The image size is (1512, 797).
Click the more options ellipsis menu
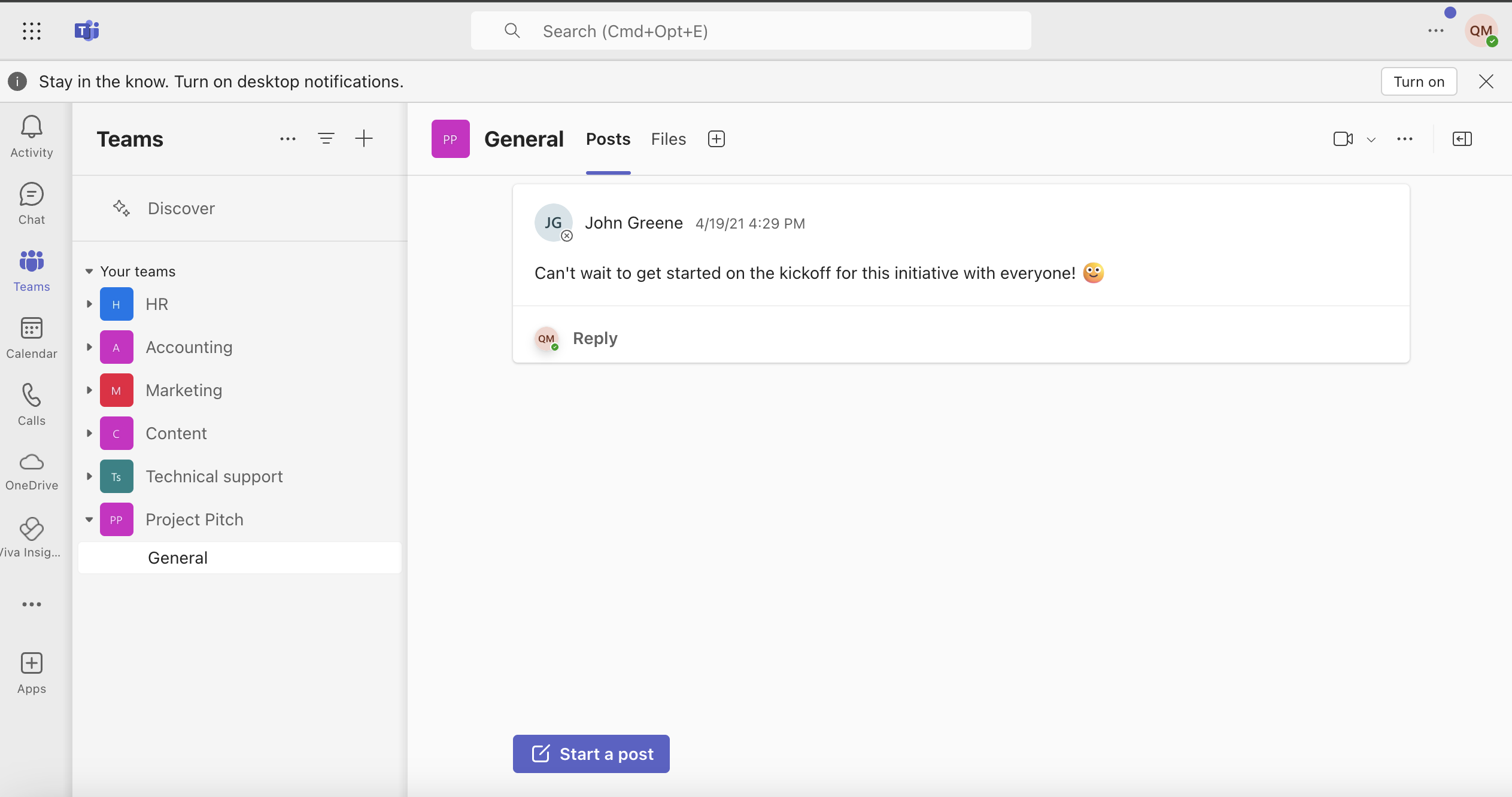(1405, 139)
